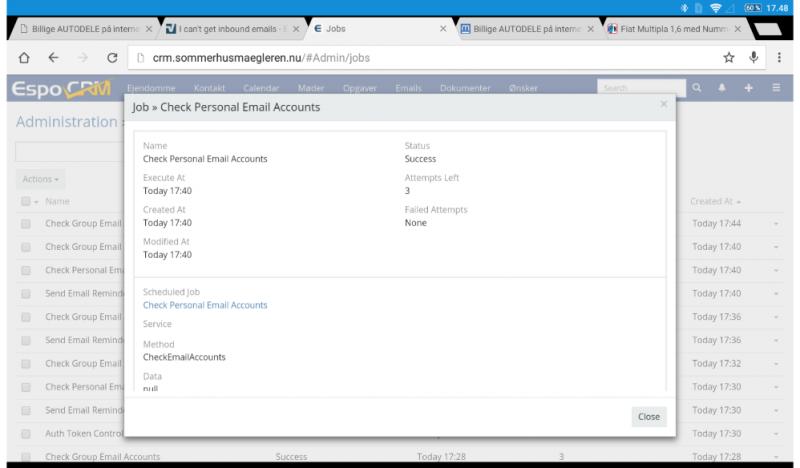Tick the select-all checkbox beside Name header
This screenshot has width=800, height=468.
25,201
